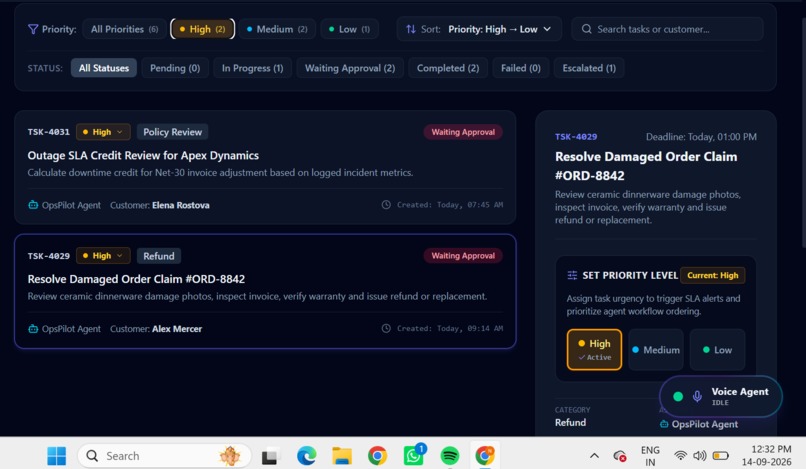The height and width of the screenshot is (469, 806).
Task: Open Outage SLA Credit Review for Apex Dynamics
Action: pyautogui.click(x=143, y=155)
